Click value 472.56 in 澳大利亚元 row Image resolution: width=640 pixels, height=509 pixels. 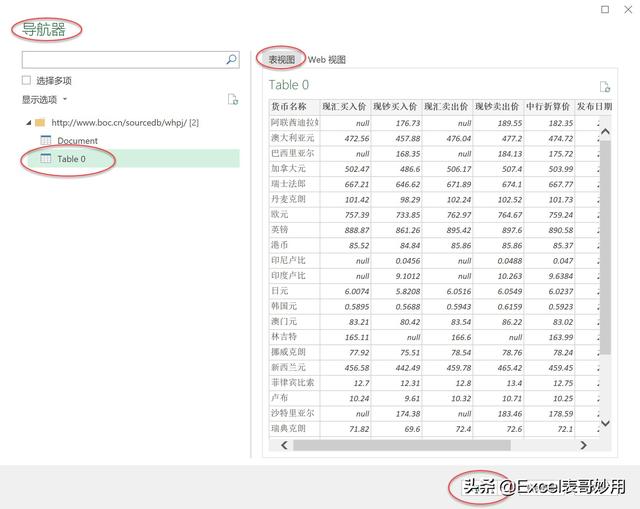point(357,139)
